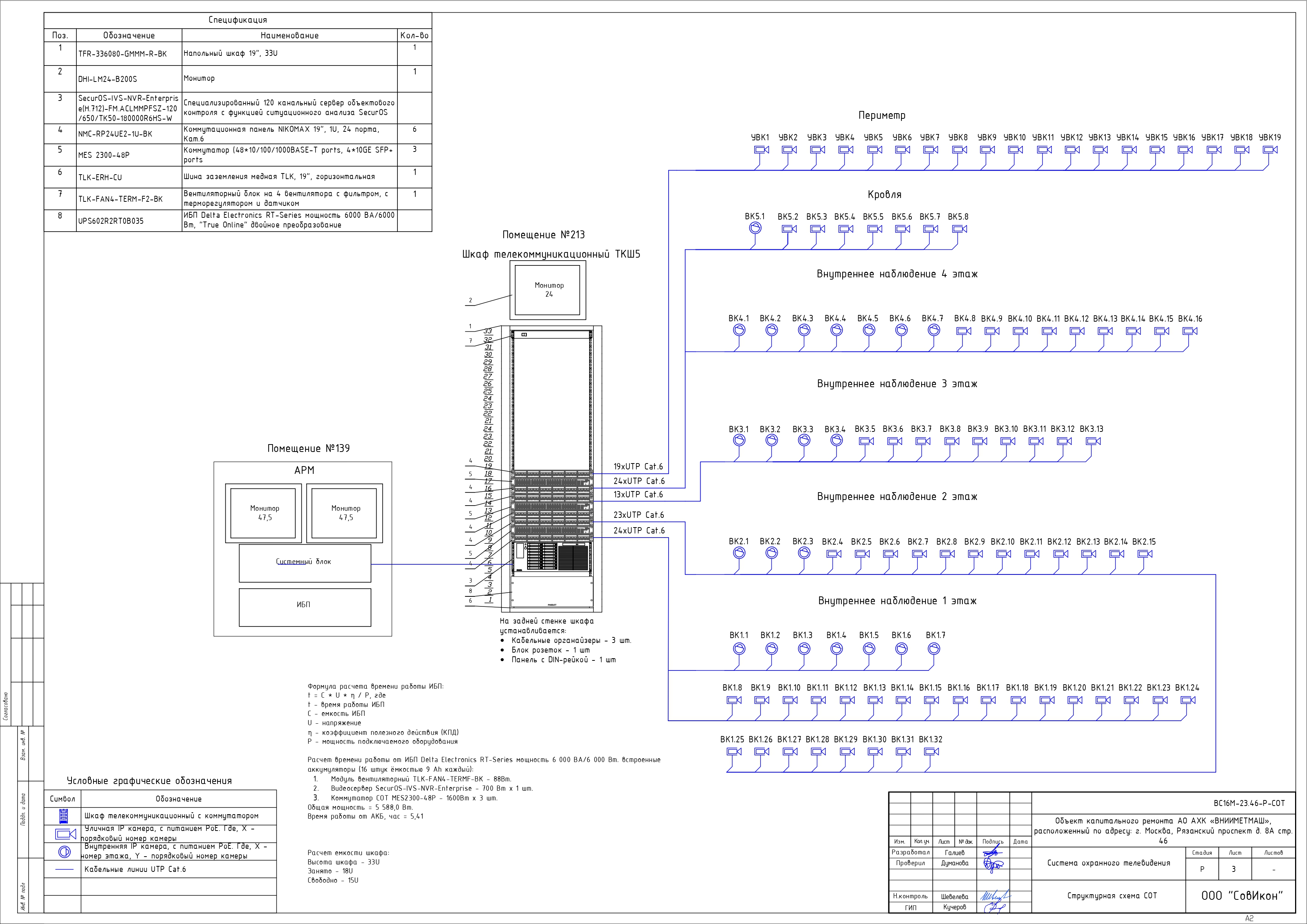Select the Галиев name in the title block
The image size is (1307, 924).
[955, 852]
